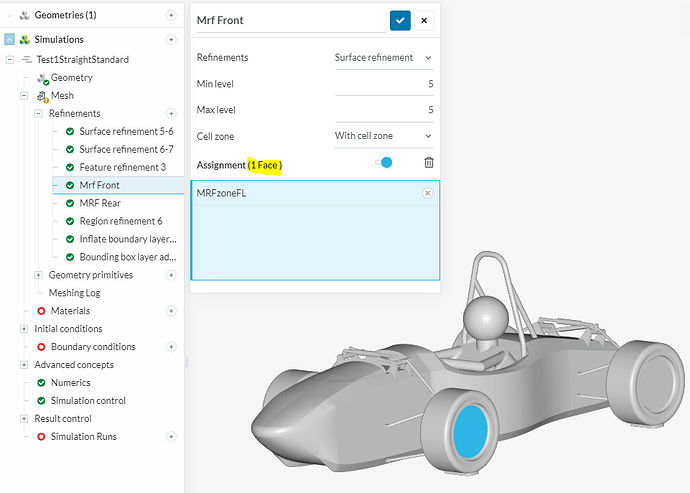Add a boundary condition with the plus icon
The width and height of the screenshot is (690, 493).
171,347
